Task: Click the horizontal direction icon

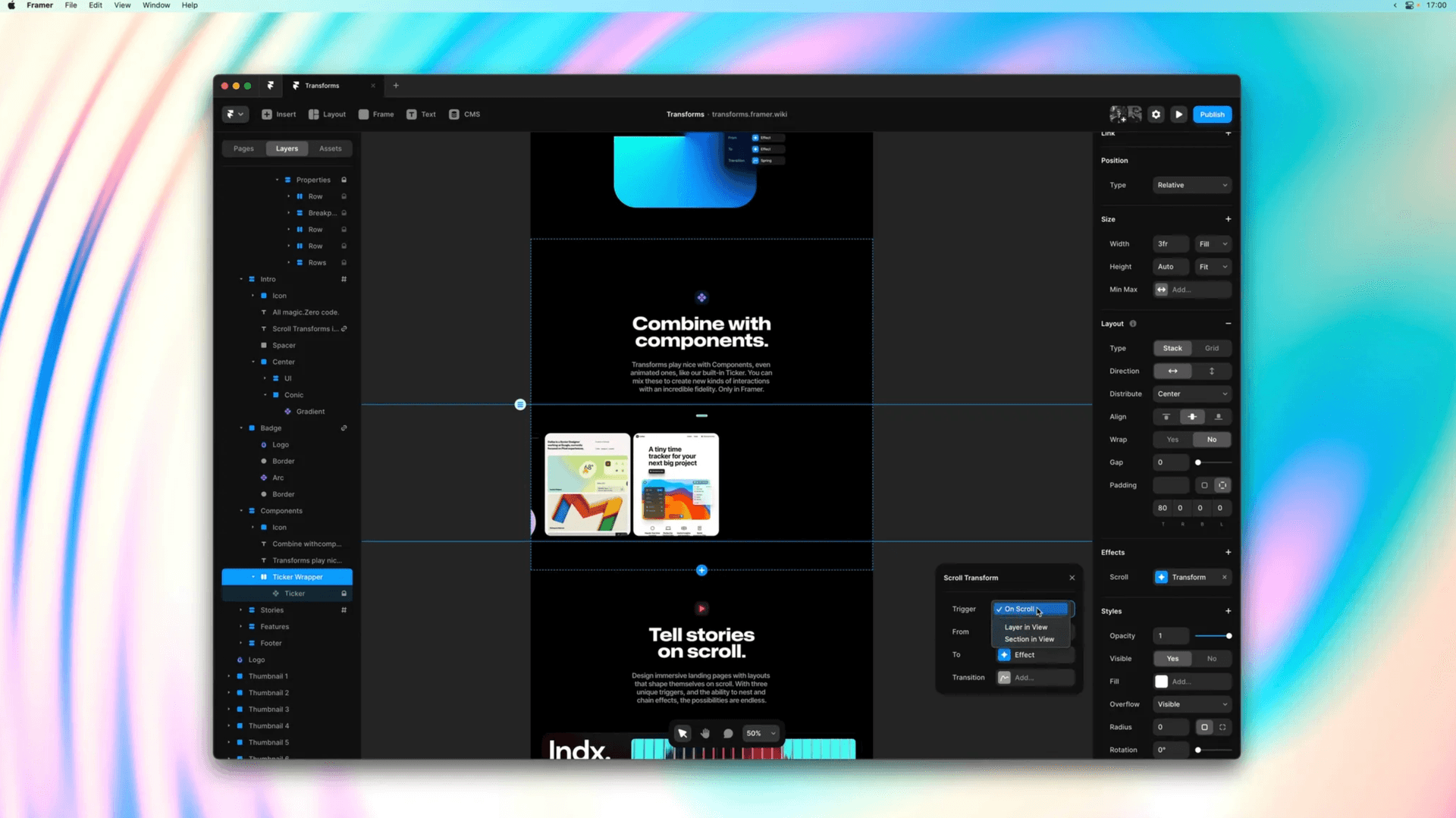Action: click(1172, 371)
